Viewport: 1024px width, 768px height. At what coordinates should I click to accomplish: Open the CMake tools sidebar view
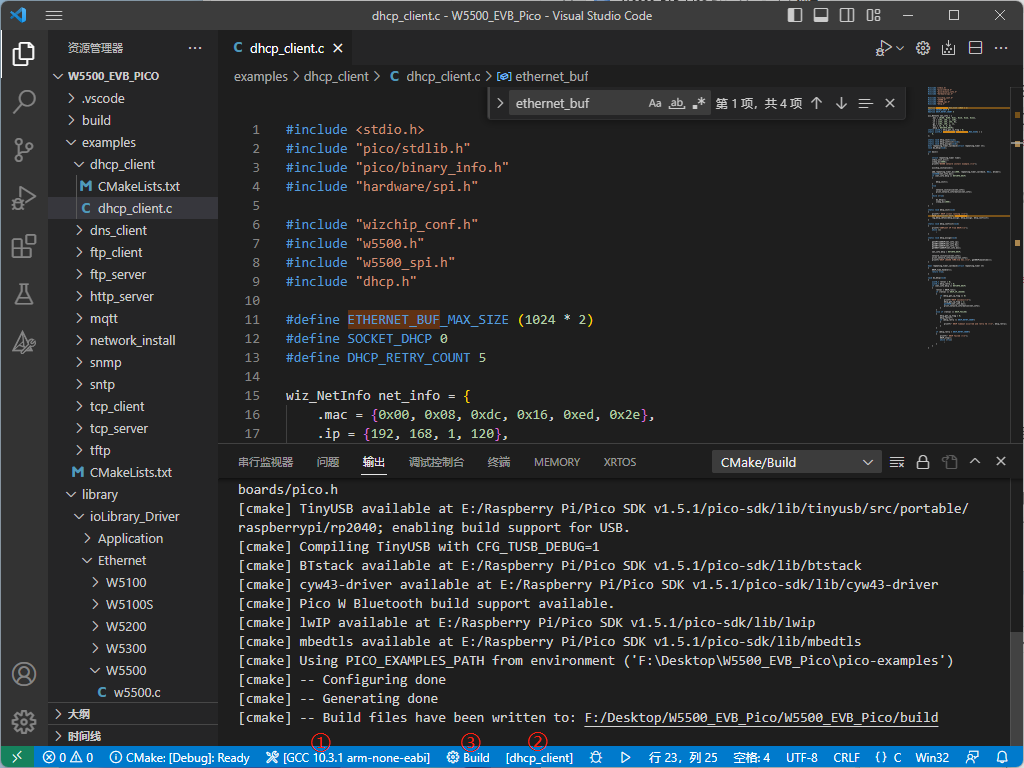coord(24,342)
